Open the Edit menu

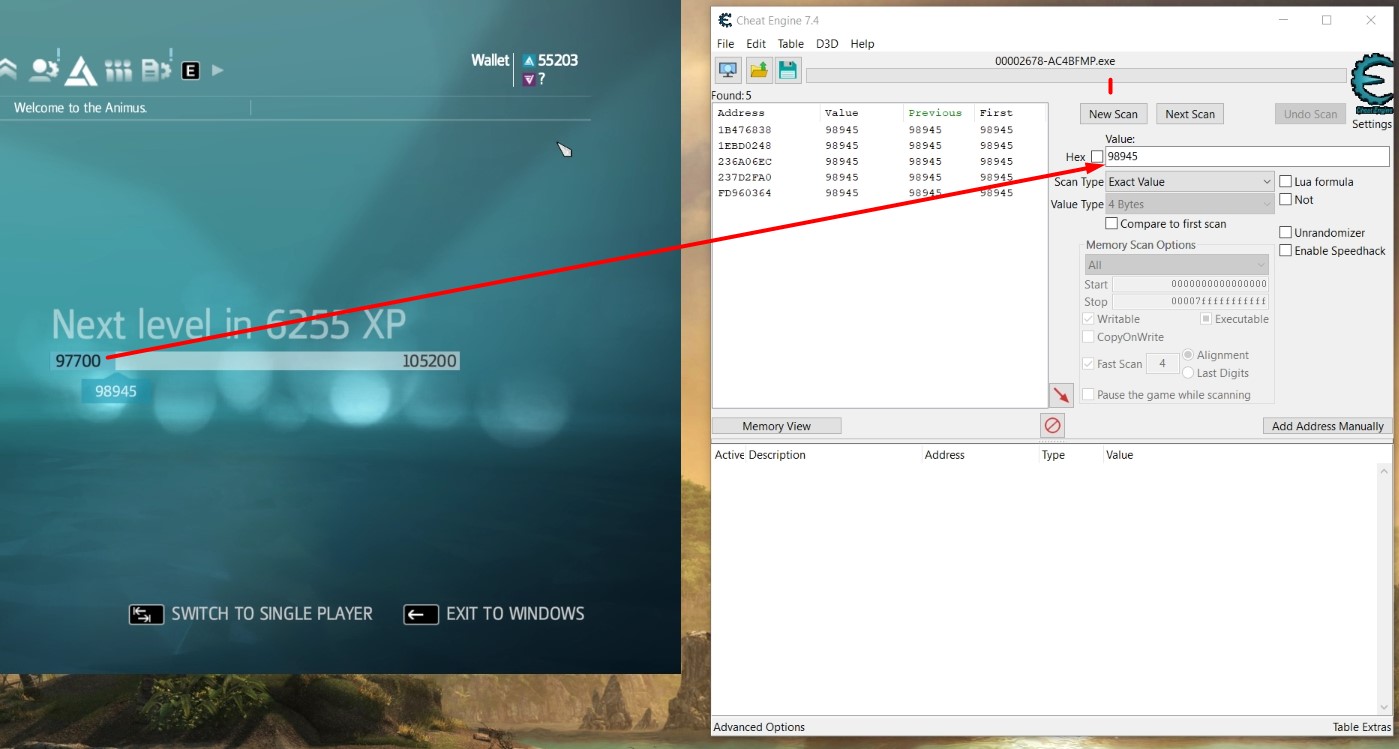[756, 44]
